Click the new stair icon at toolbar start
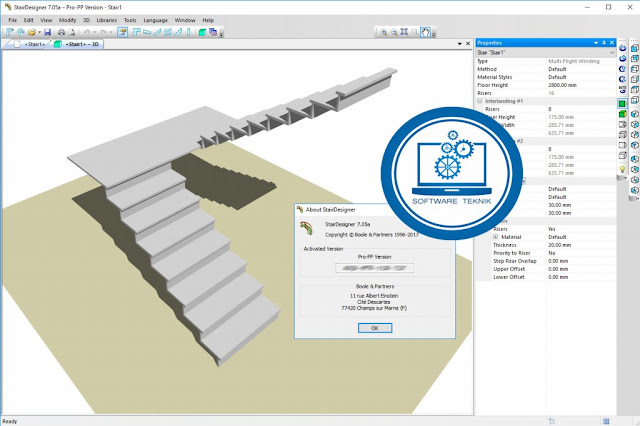The width and height of the screenshot is (640, 426). tap(10, 32)
